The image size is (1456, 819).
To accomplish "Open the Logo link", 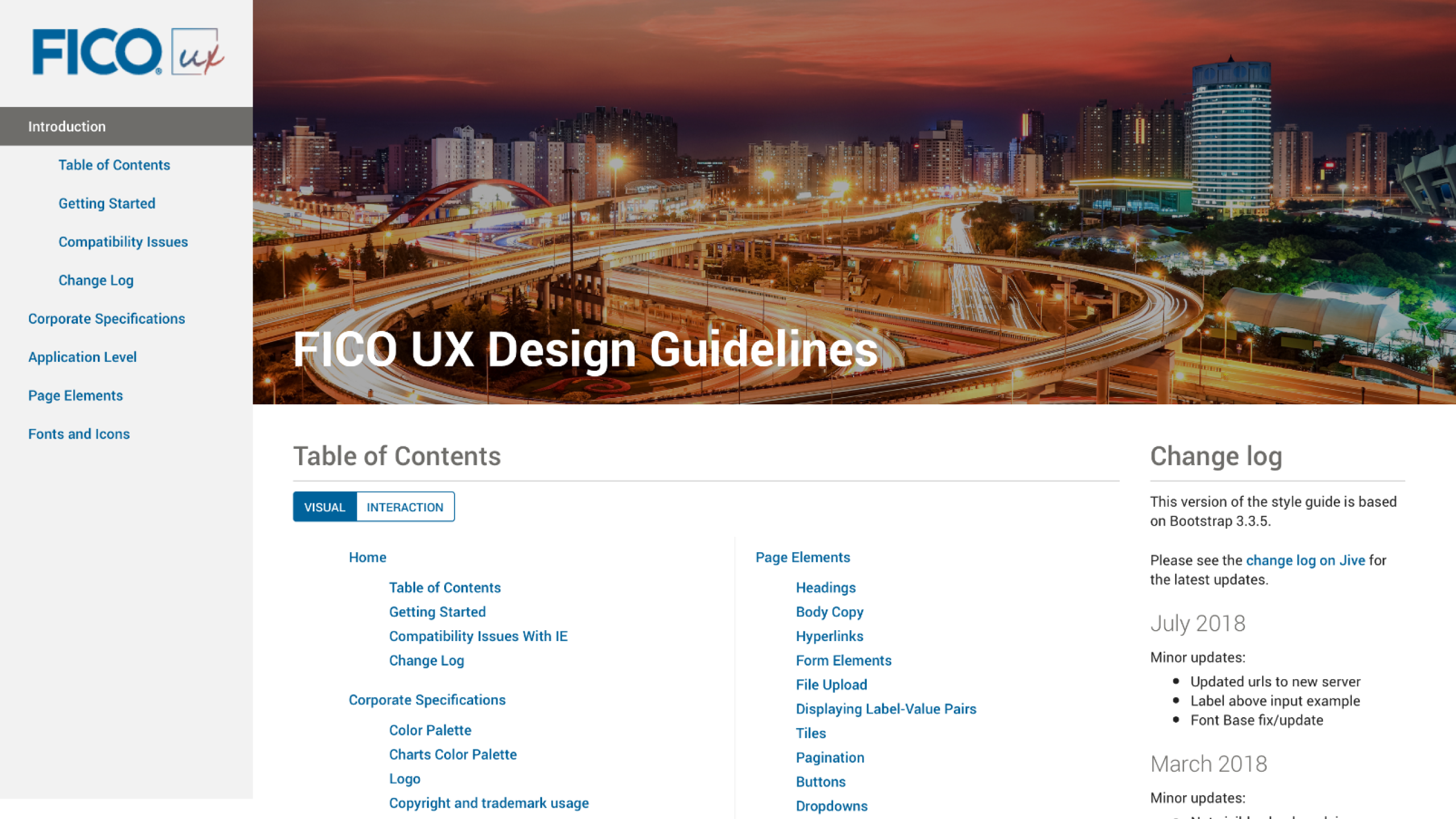I will (x=405, y=779).
